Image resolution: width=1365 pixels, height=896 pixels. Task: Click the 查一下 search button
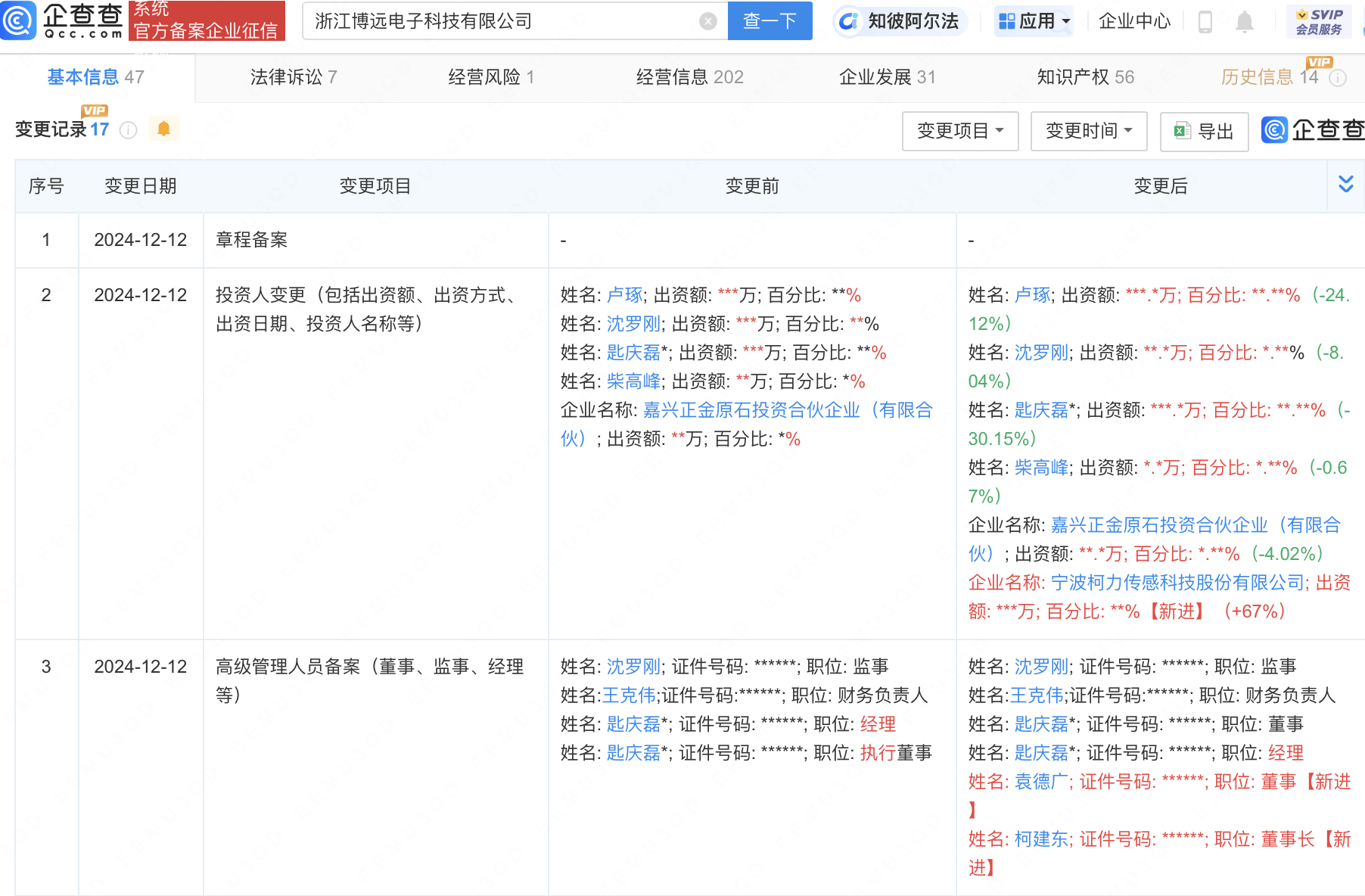770,21
